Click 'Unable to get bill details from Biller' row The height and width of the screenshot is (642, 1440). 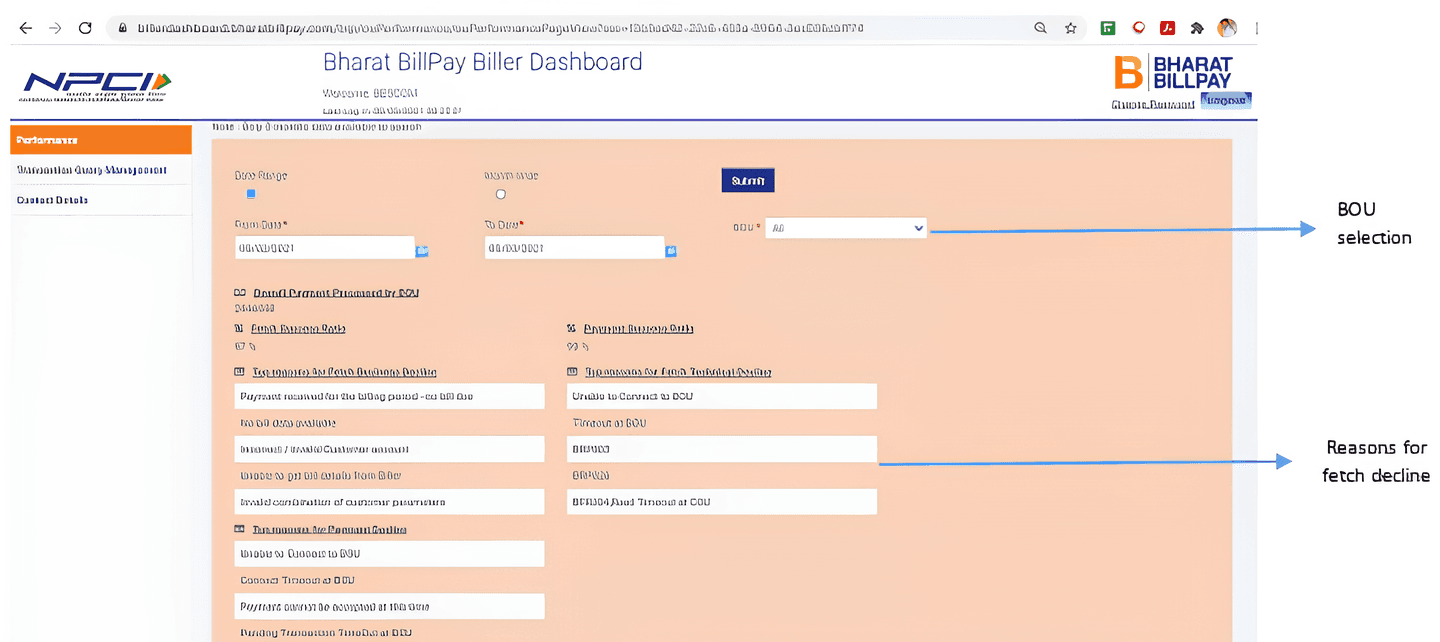(x=390, y=476)
